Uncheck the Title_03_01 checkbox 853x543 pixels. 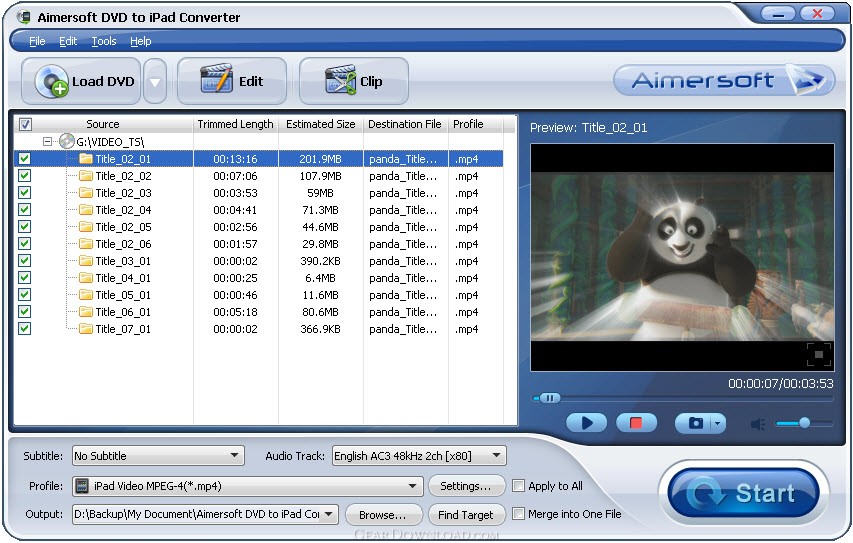coord(24,261)
